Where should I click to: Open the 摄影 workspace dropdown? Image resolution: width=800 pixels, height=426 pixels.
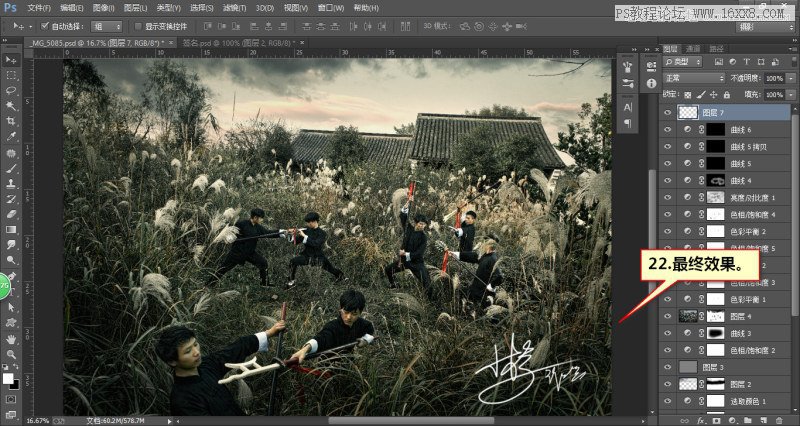[x=765, y=26]
